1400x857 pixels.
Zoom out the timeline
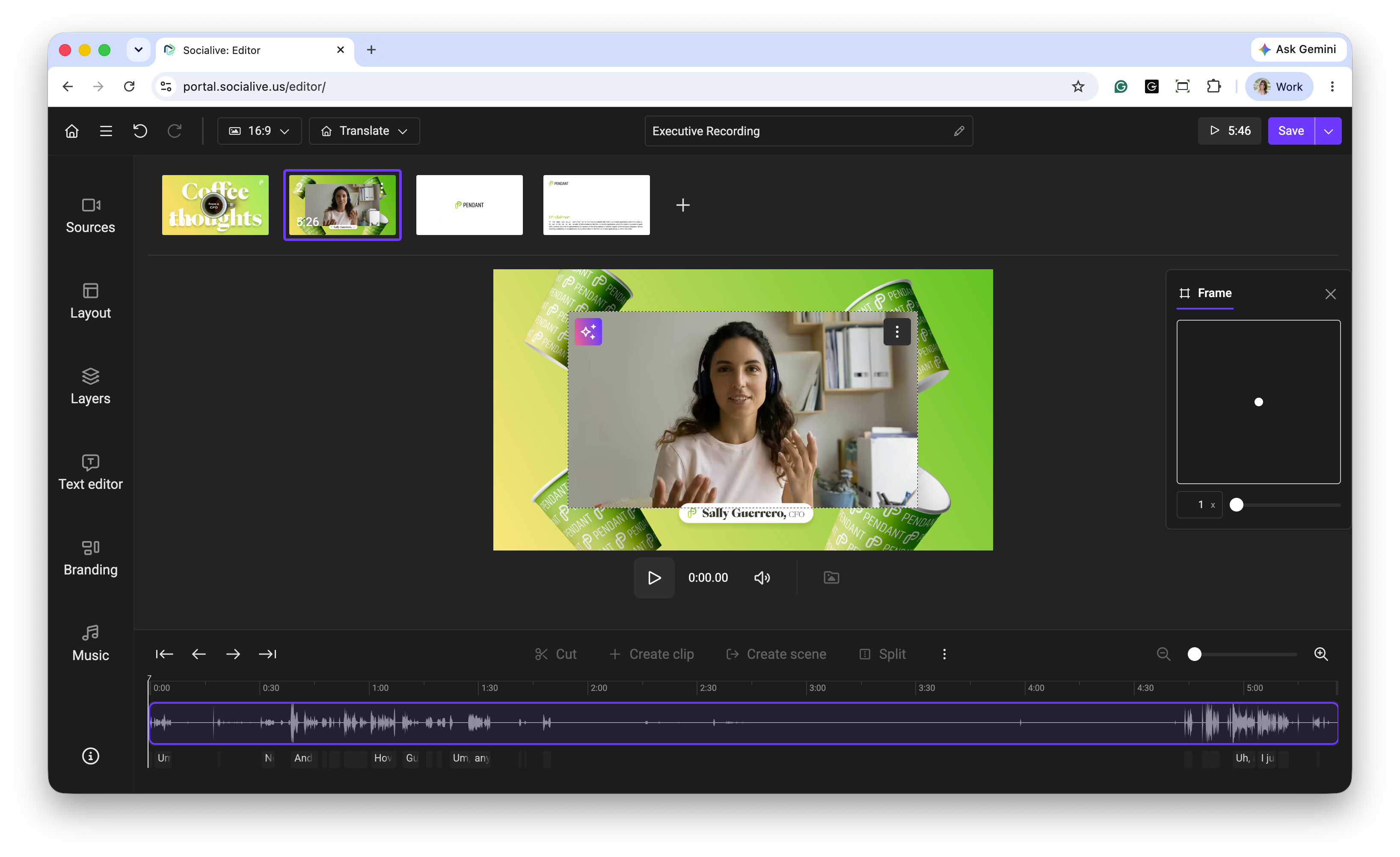[1163, 654]
